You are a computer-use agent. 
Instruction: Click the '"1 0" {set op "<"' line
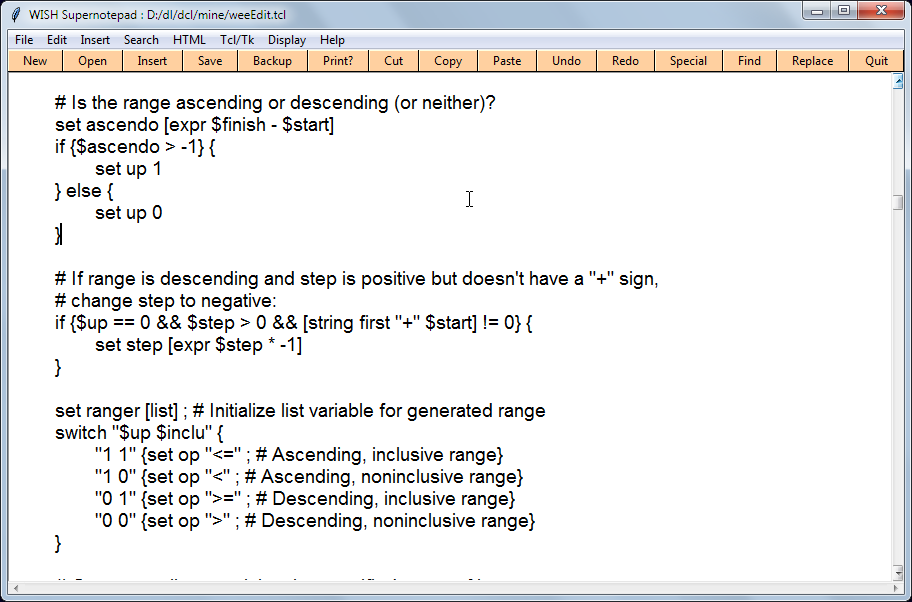pyautogui.click(x=309, y=478)
